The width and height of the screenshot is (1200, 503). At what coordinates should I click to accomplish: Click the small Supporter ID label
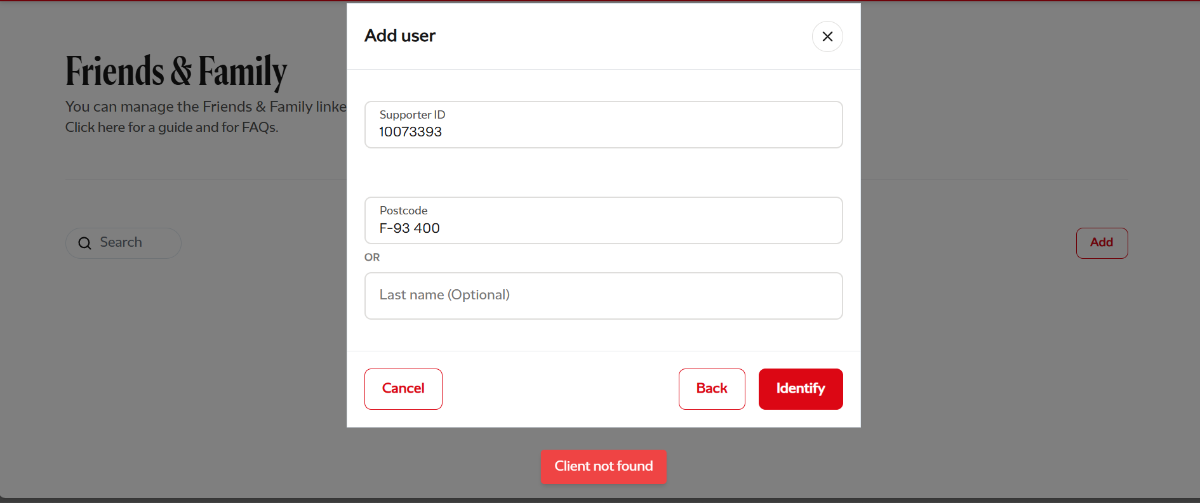[412, 115]
